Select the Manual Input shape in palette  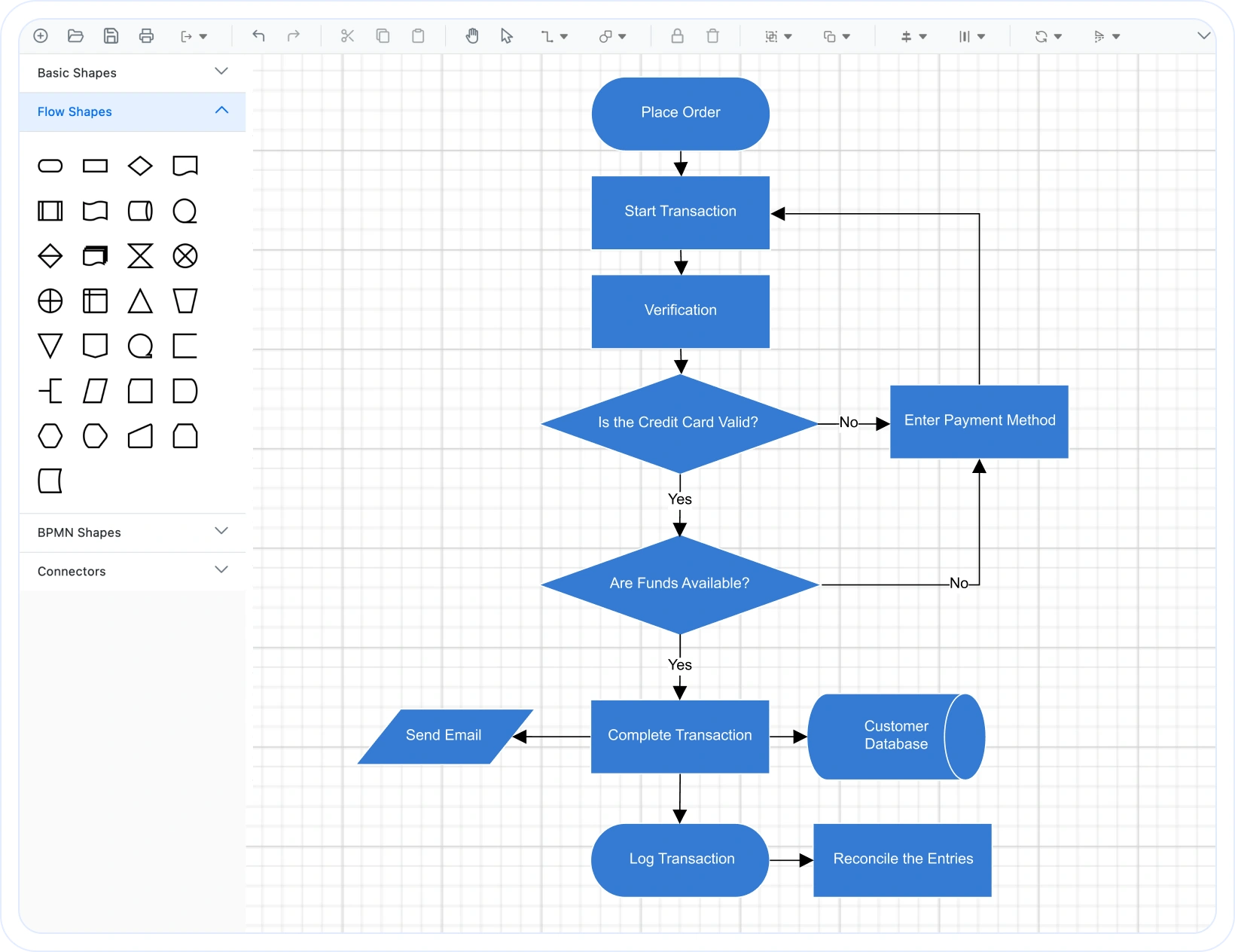[140, 436]
